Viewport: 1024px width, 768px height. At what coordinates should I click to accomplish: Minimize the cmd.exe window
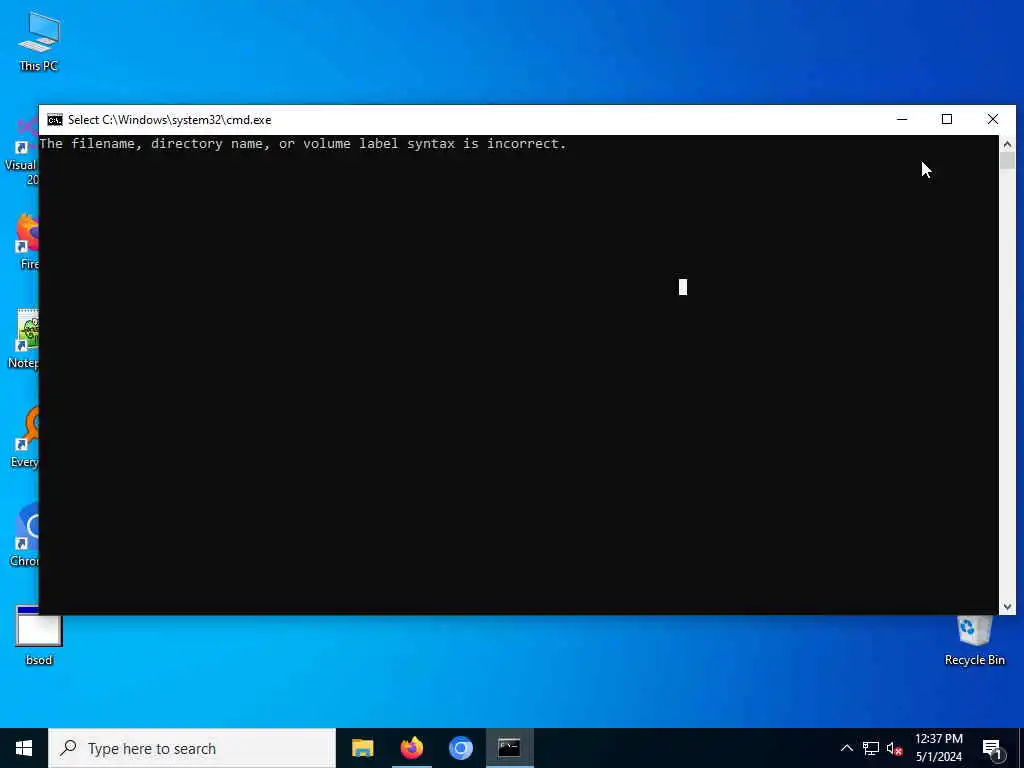pyautogui.click(x=902, y=120)
